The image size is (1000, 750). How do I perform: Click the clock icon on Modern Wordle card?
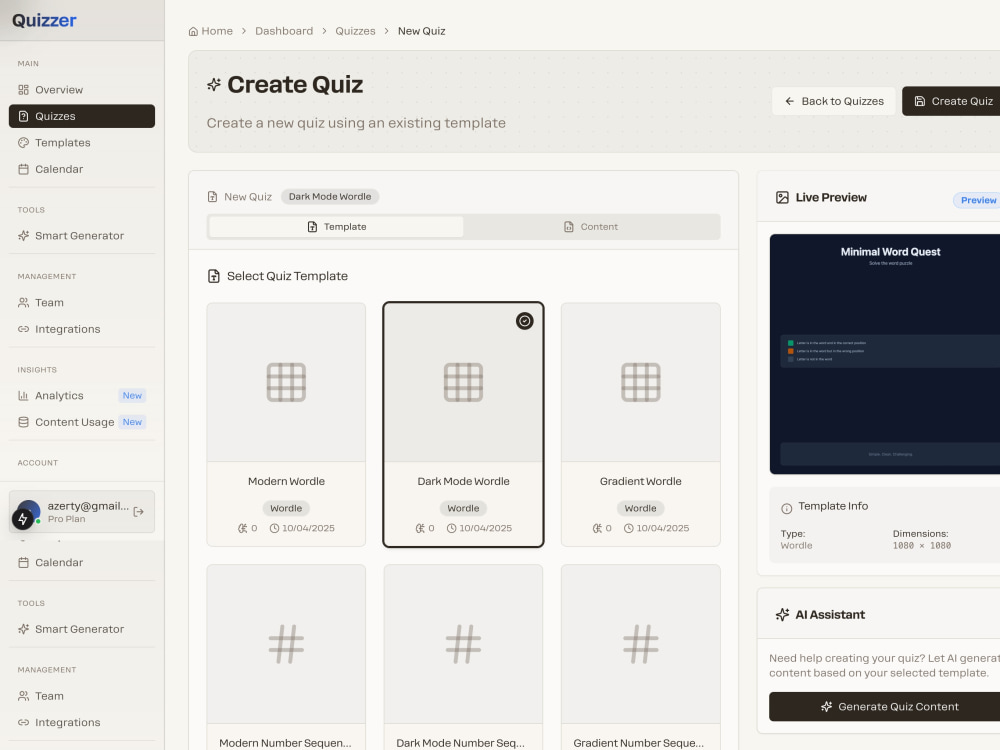pos(274,528)
